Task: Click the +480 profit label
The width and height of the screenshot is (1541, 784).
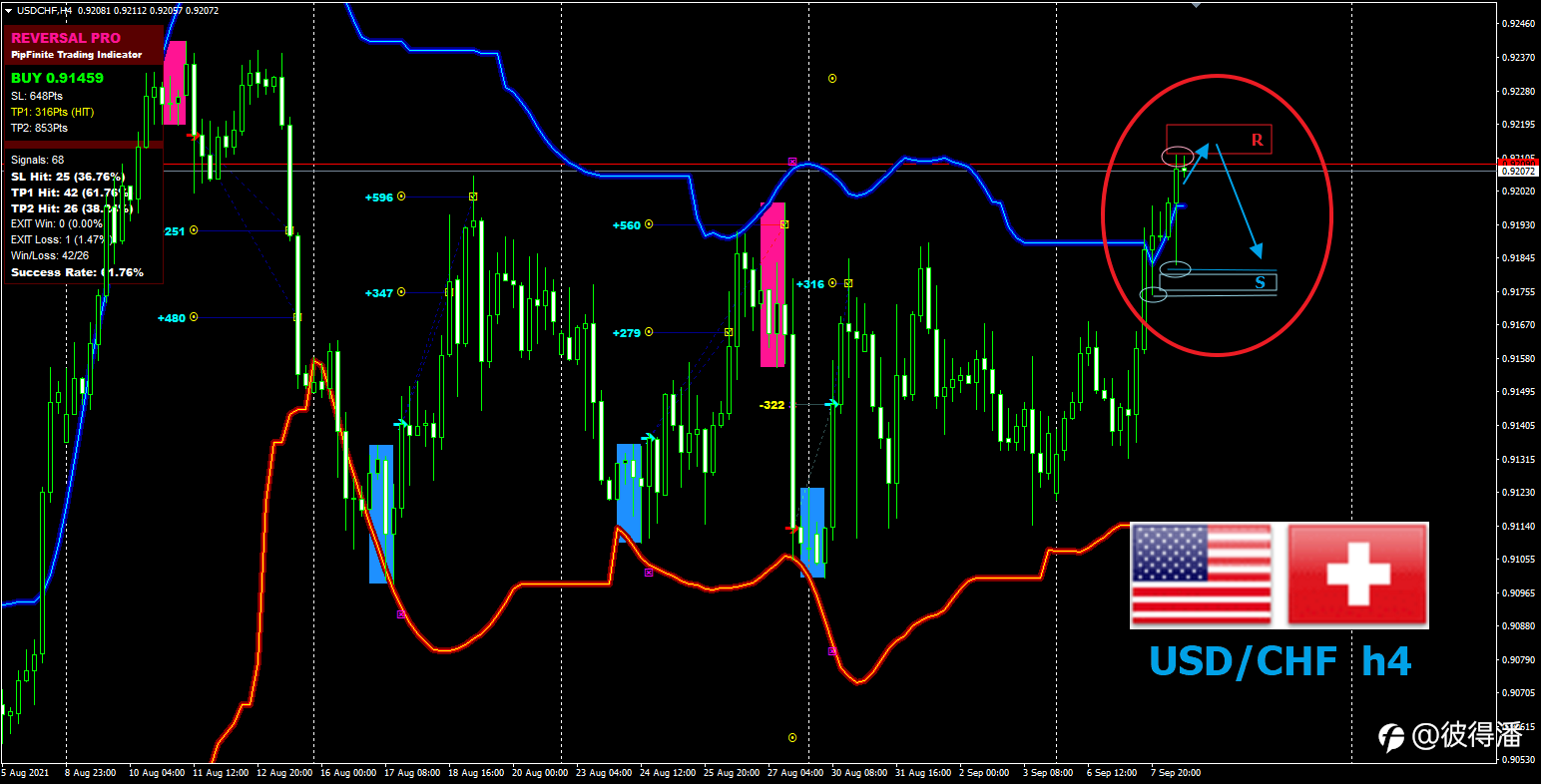Action: click(172, 318)
